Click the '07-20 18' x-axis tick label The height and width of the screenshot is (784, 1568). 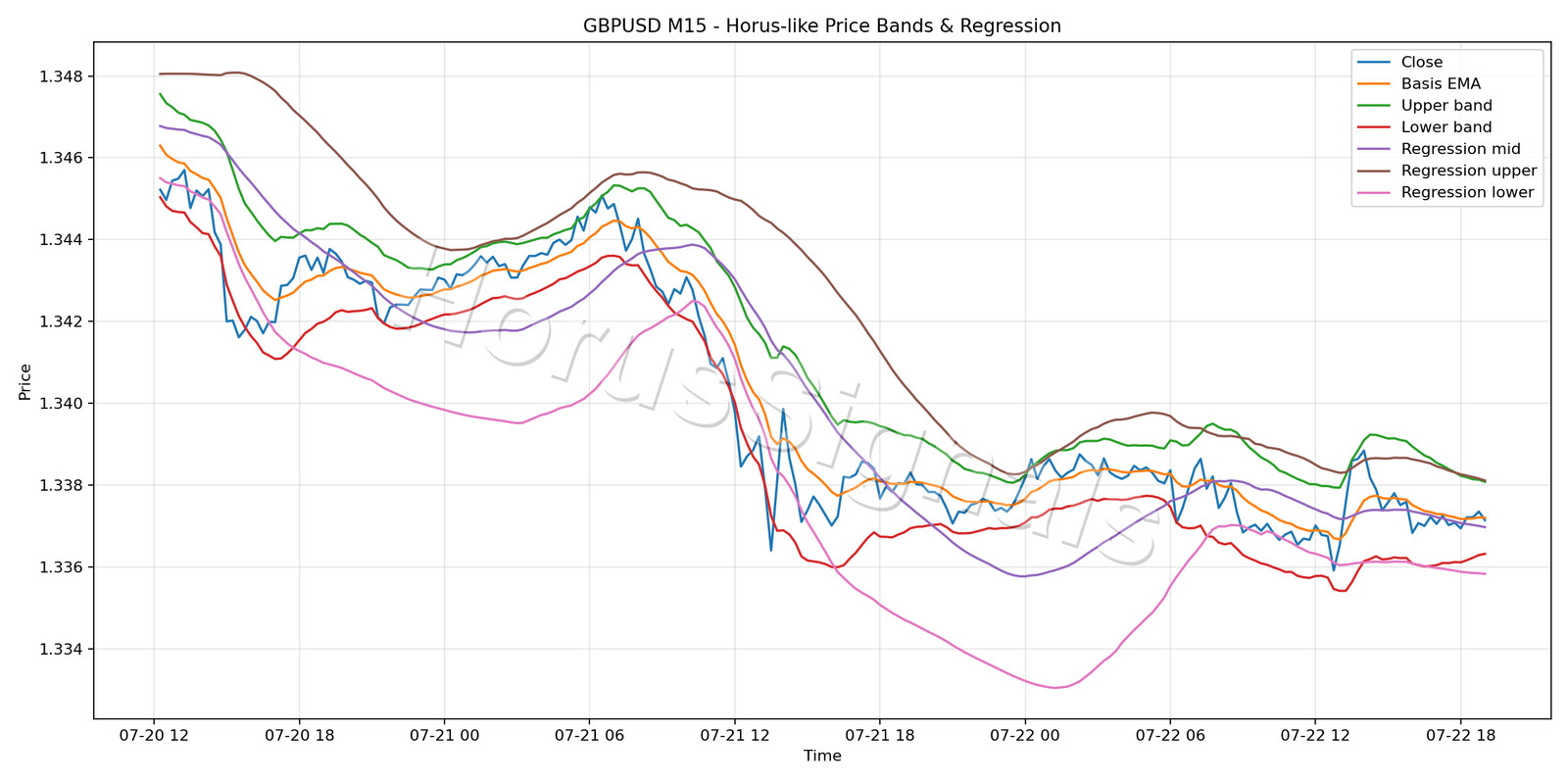299,735
